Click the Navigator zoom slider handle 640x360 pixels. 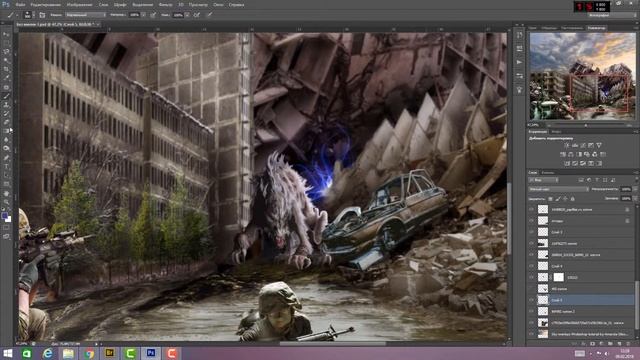(x=586, y=125)
